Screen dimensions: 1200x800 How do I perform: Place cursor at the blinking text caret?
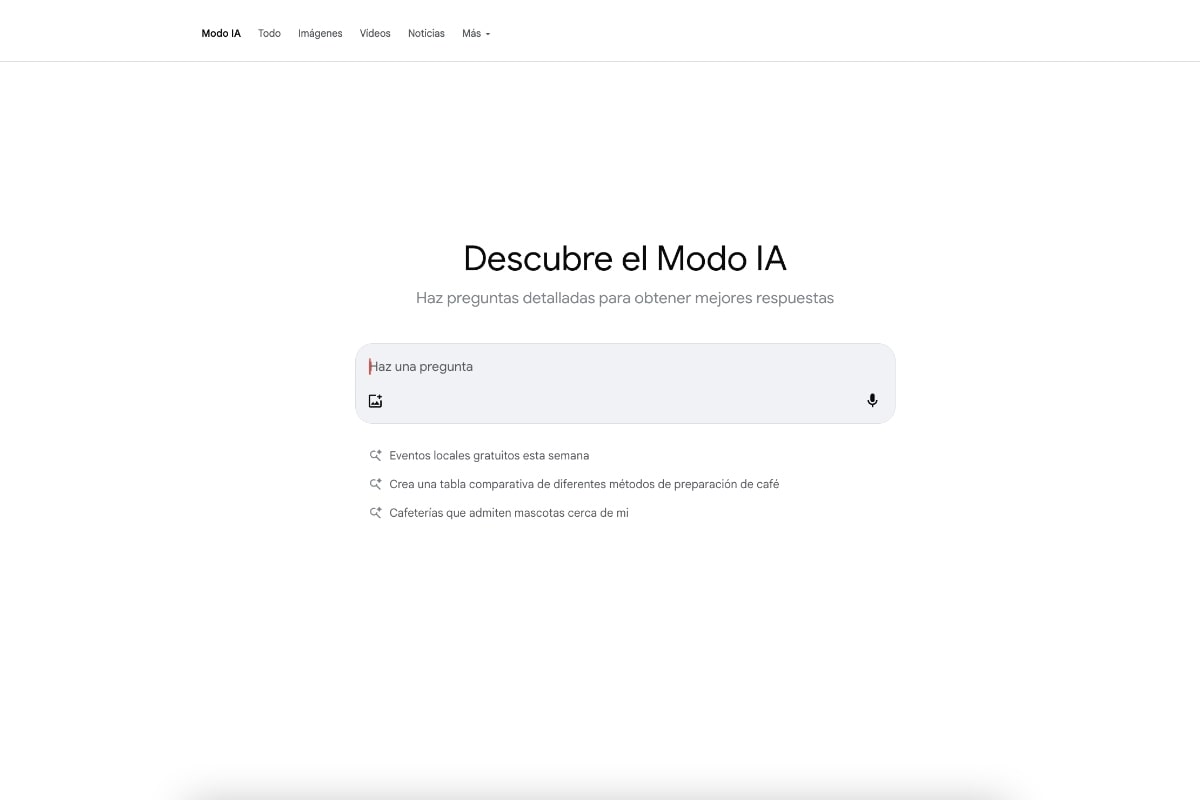pos(370,367)
